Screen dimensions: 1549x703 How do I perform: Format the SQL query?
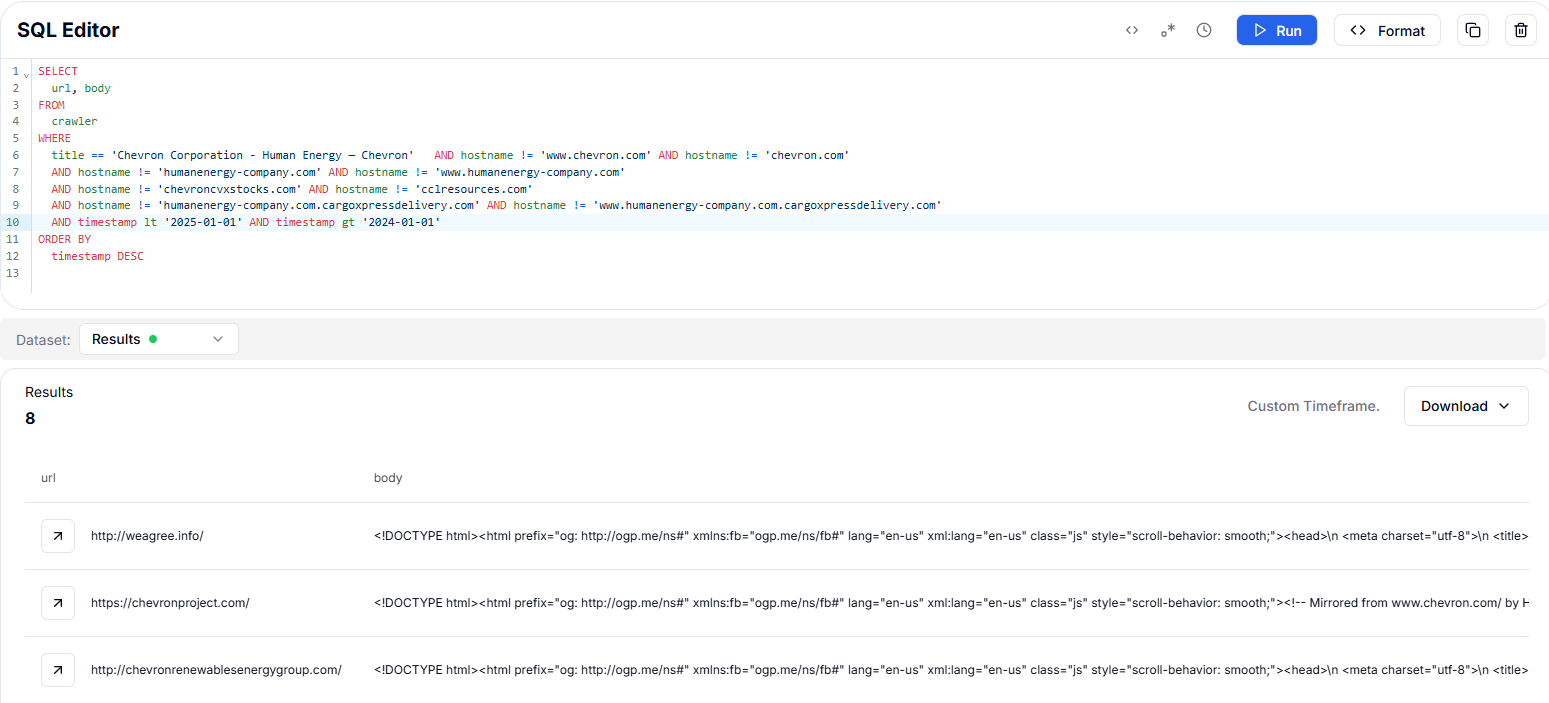1387,30
